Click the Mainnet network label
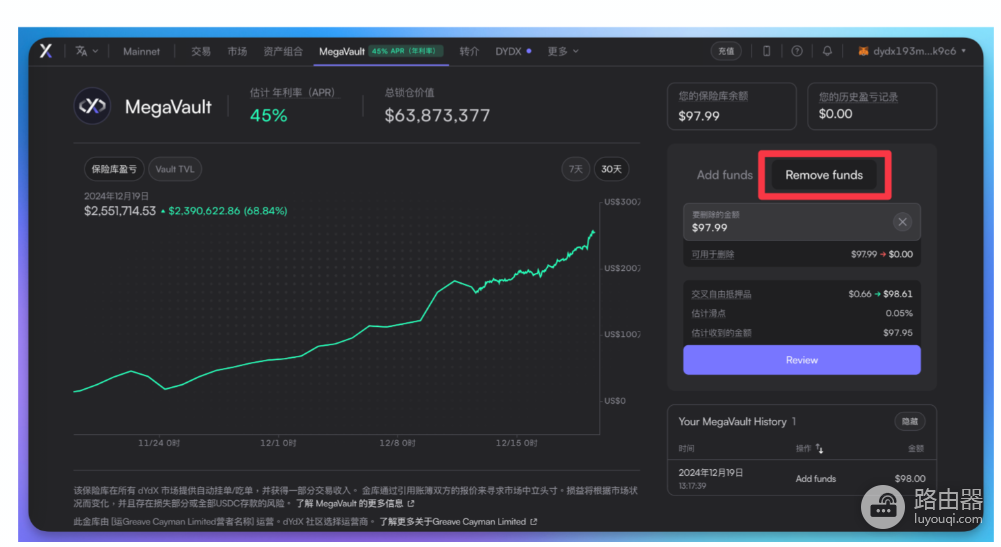 pyautogui.click(x=141, y=51)
